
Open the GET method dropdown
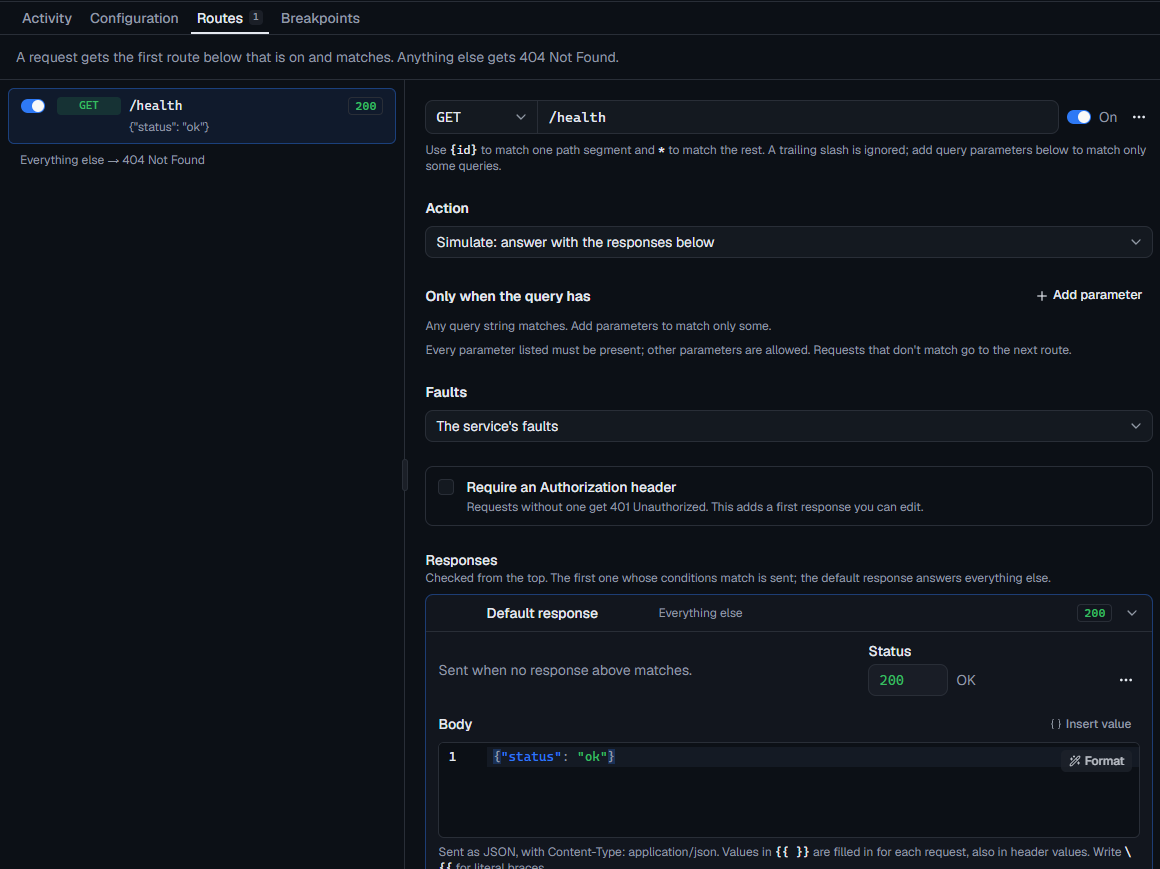tap(481, 117)
